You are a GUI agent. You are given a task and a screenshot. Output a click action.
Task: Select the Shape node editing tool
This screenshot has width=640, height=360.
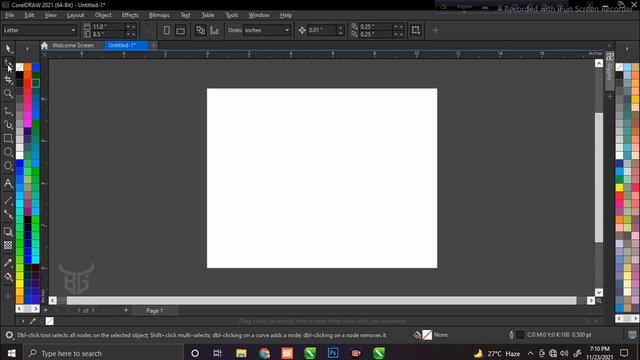click(x=8, y=65)
